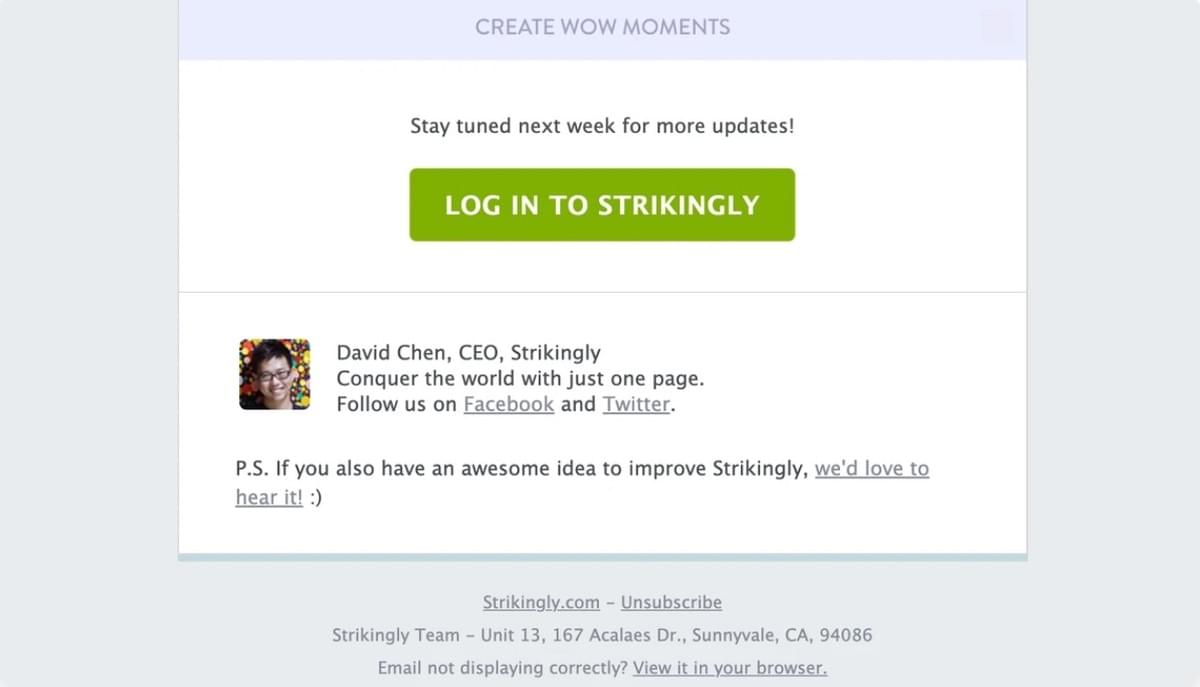This screenshot has width=1200, height=687.
Task: Select the CREATE WOW MOMENTS header
Action: coord(601,27)
